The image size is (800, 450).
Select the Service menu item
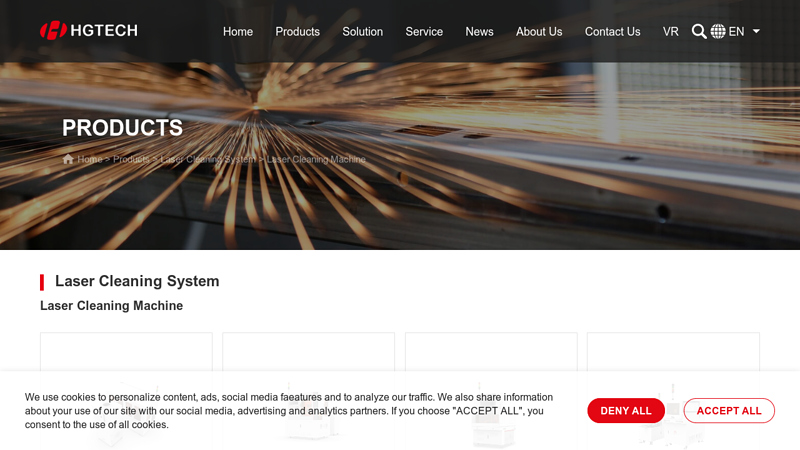(x=424, y=31)
